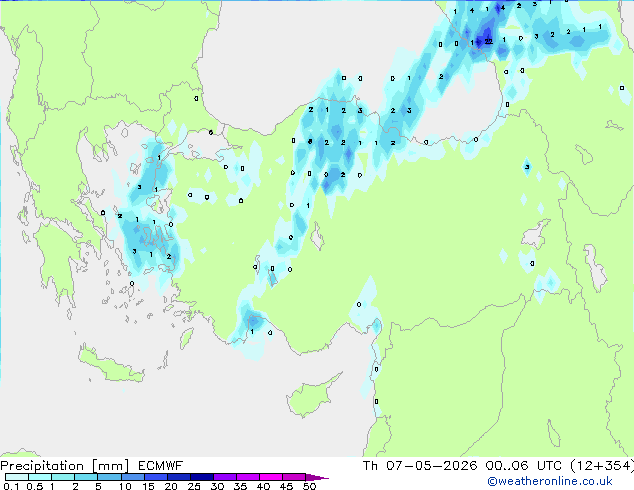The height and width of the screenshot is (490, 634).
Task: Open the weatheronline.co.uk copyright link
Action: pos(550,481)
